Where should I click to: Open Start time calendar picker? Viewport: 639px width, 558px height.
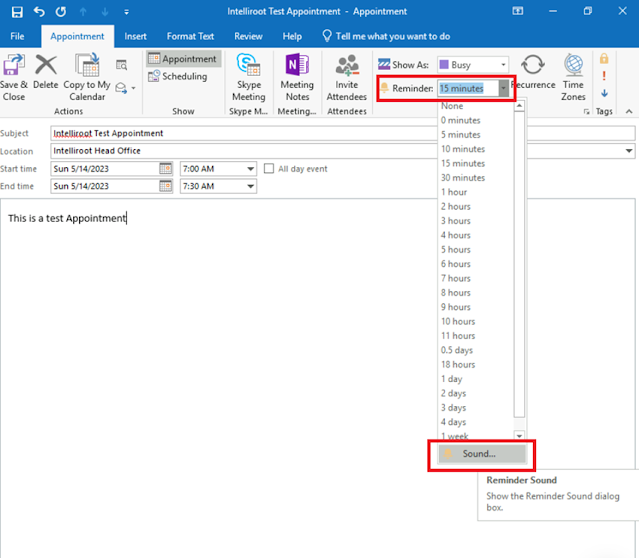pyautogui.click(x=165, y=168)
